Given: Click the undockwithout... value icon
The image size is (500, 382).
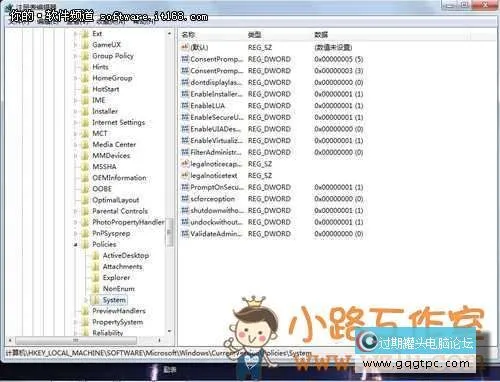Looking at the screenshot, I should (185, 222).
